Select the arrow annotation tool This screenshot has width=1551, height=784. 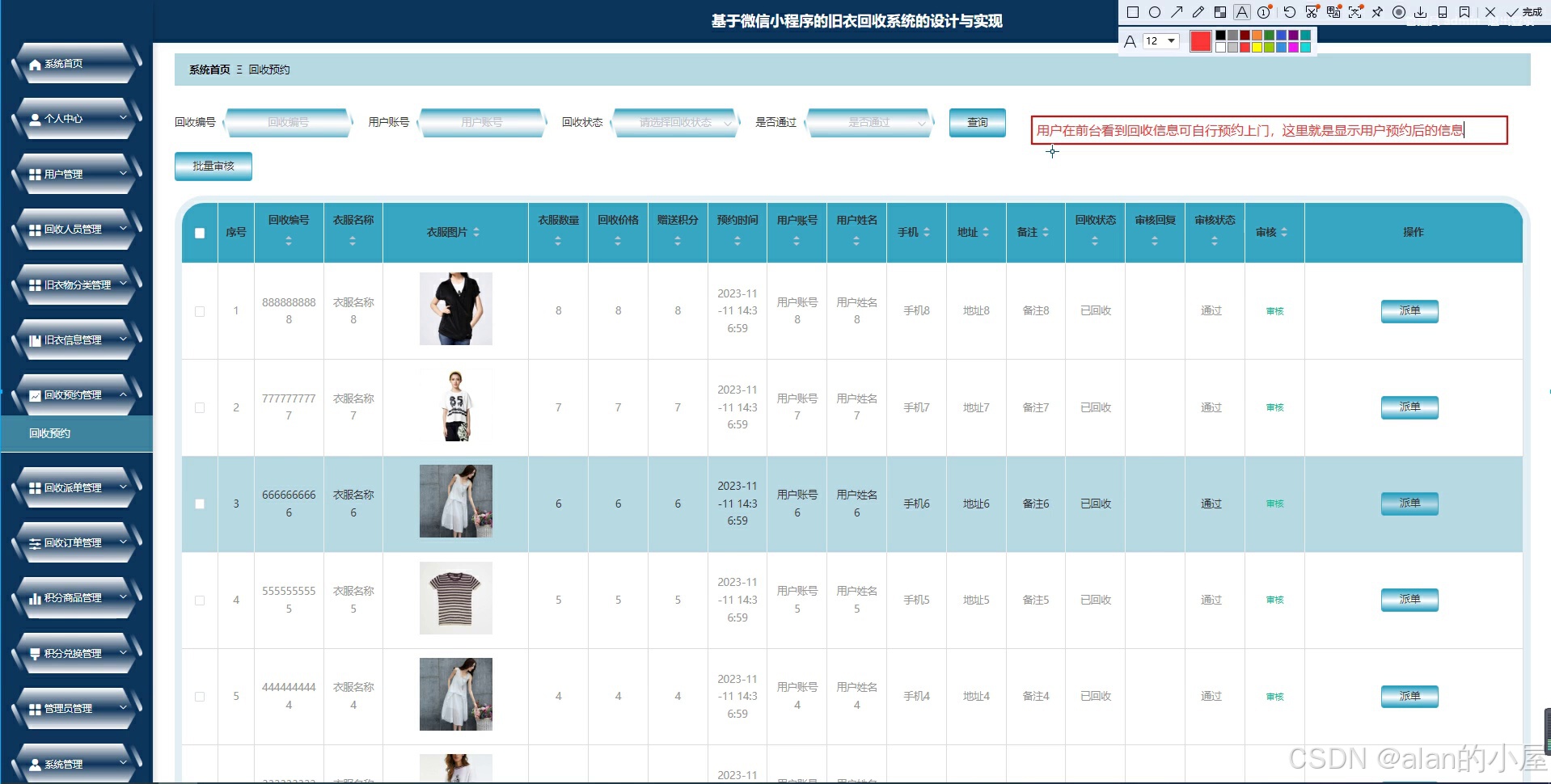pos(1177,12)
